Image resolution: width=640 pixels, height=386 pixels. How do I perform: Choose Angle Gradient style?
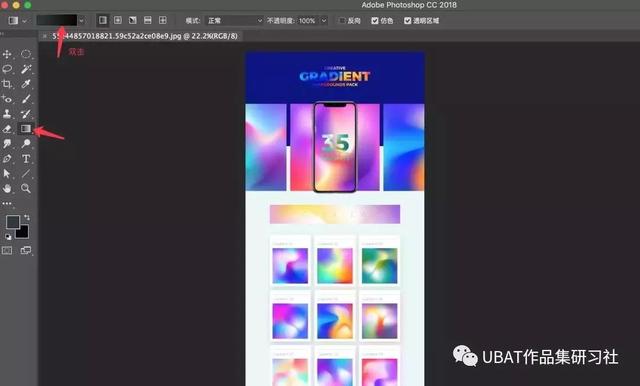[133, 20]
